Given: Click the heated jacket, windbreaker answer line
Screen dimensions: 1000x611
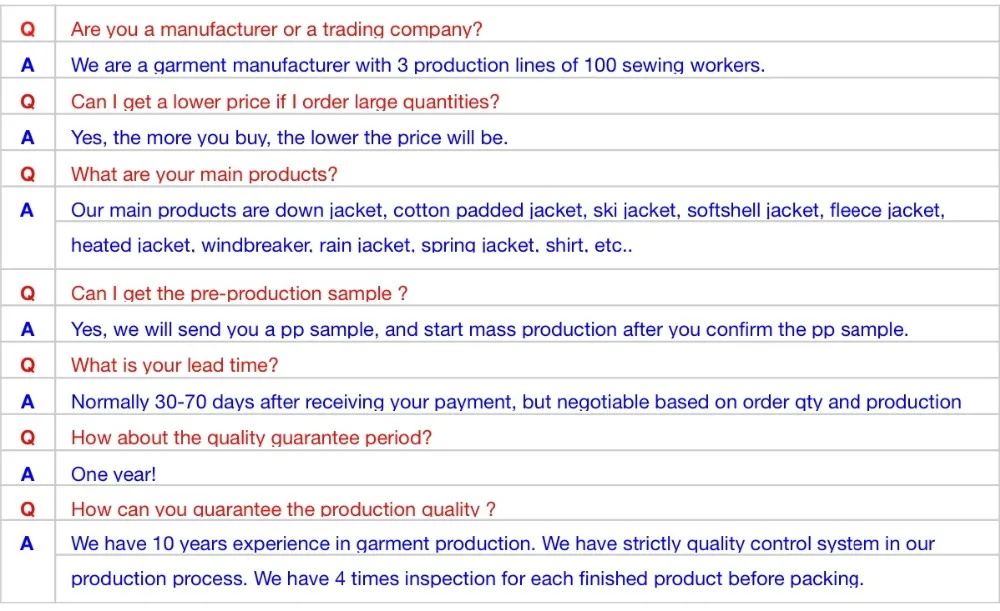Looking at the screenshot, I should point(351,245).
